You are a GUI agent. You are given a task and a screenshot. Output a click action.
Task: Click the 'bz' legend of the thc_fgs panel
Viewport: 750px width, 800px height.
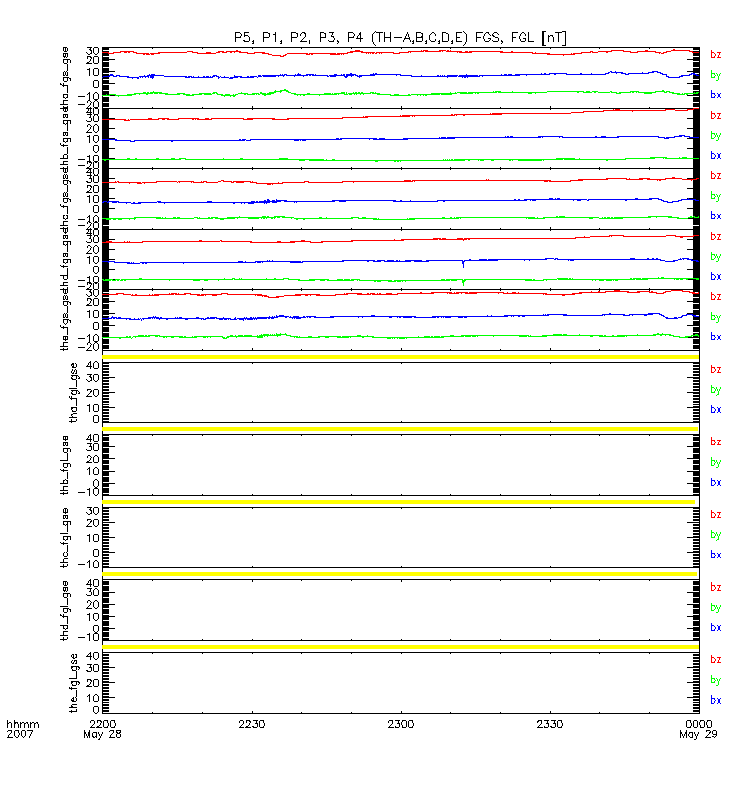pos(715,176)
